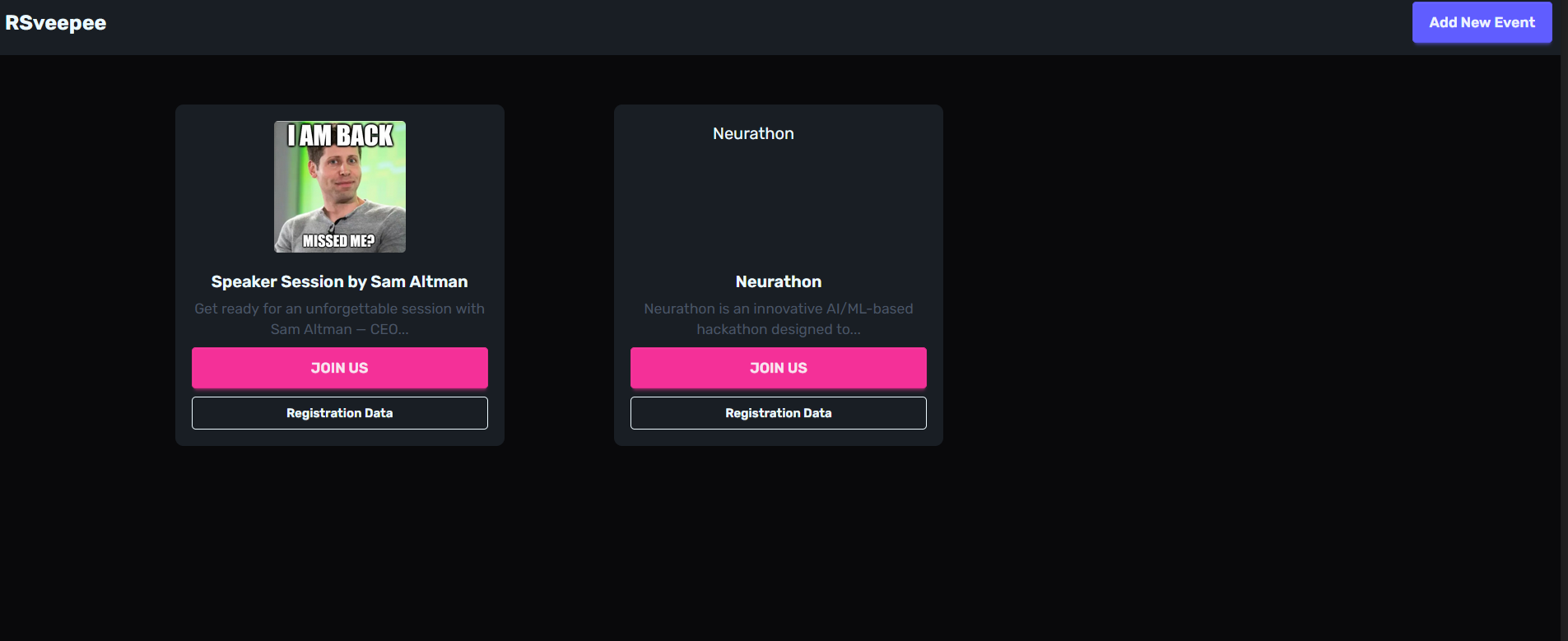Click the MISSED ME? caption on the meme
This screenshot has height=641, width=1568.
tap(338, 241)
